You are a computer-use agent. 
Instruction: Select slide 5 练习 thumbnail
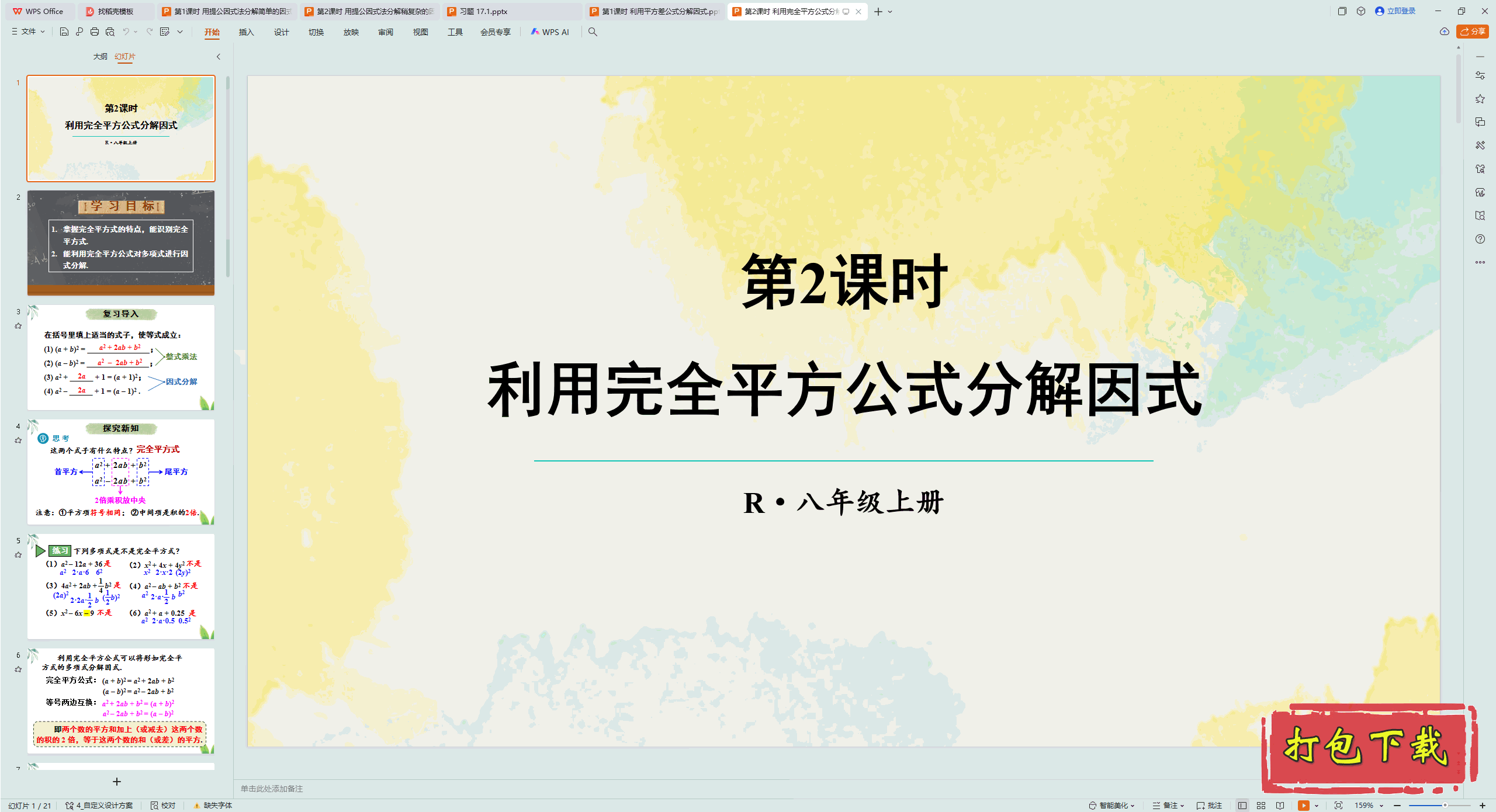(121, 586)
